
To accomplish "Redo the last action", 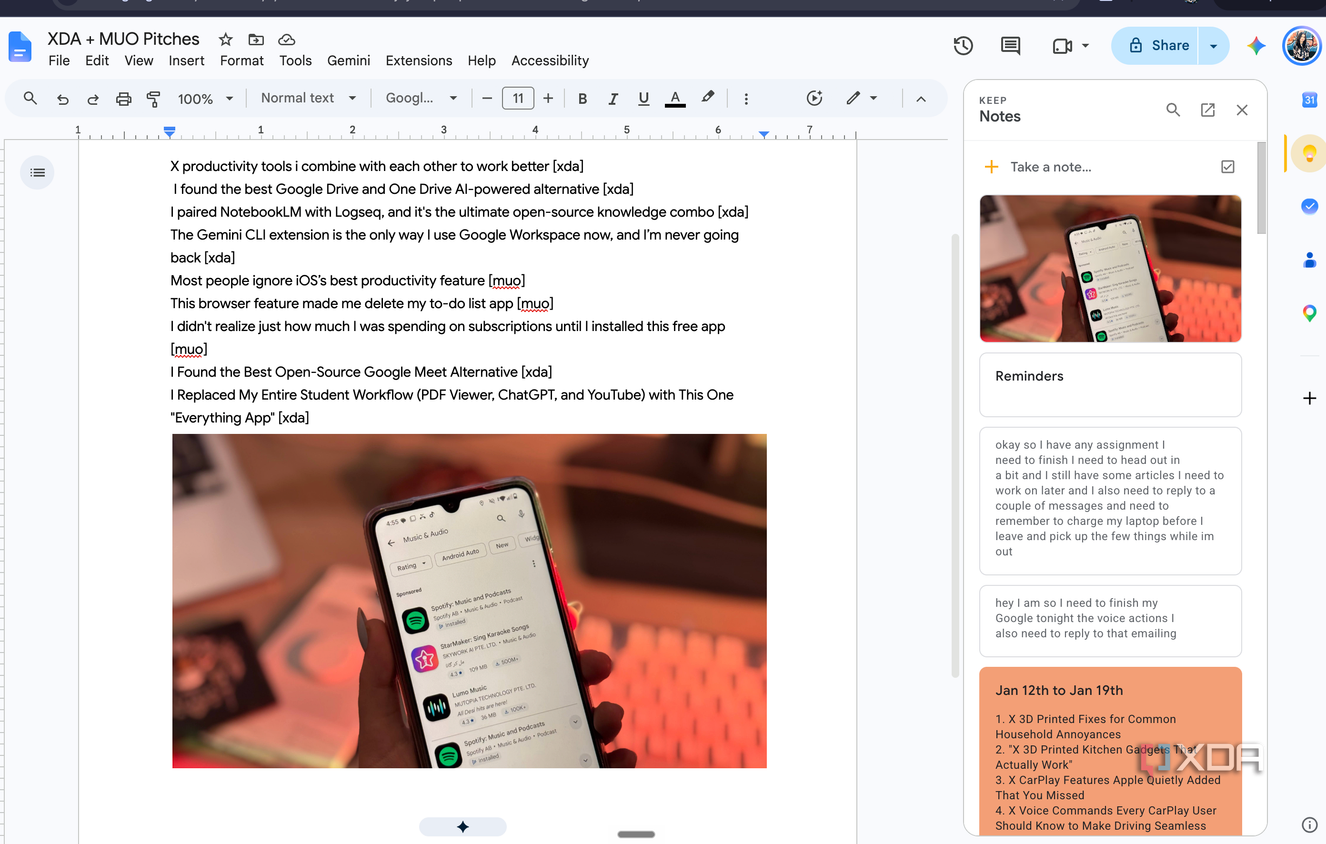I will (x=93, y=99).
